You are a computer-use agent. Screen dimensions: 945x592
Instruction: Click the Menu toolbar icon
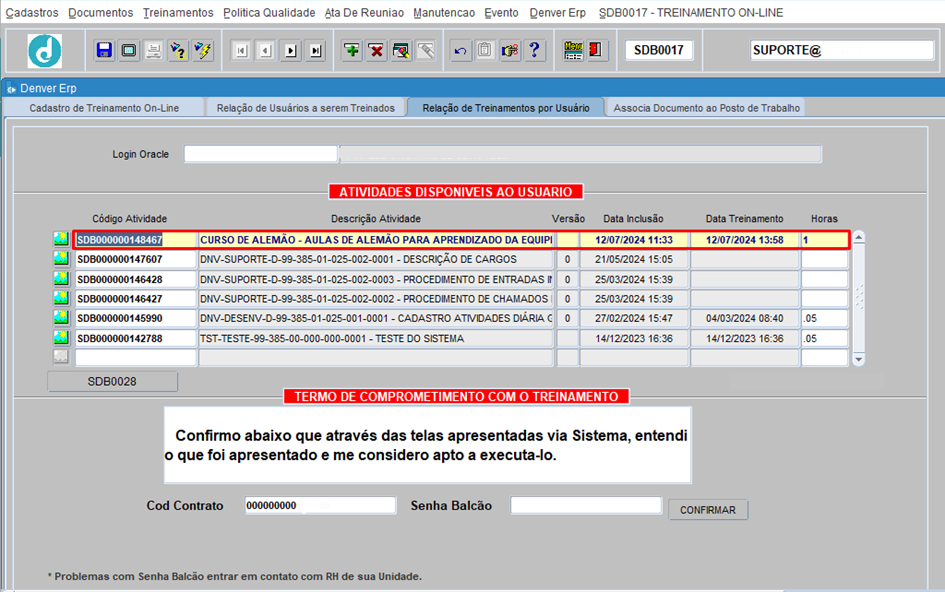coord(573,50)
